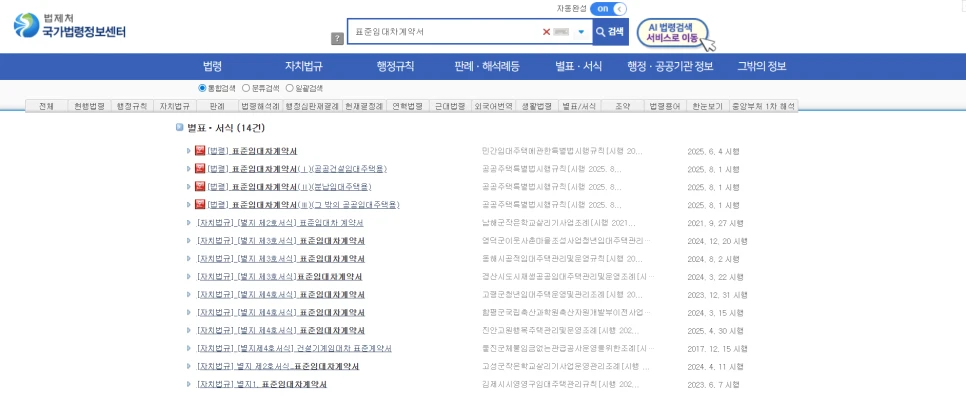Expand the 건설기계임대차 표준계약서 row arrow
This screenshot has height=406, width=966.
(x=188, y=348)
